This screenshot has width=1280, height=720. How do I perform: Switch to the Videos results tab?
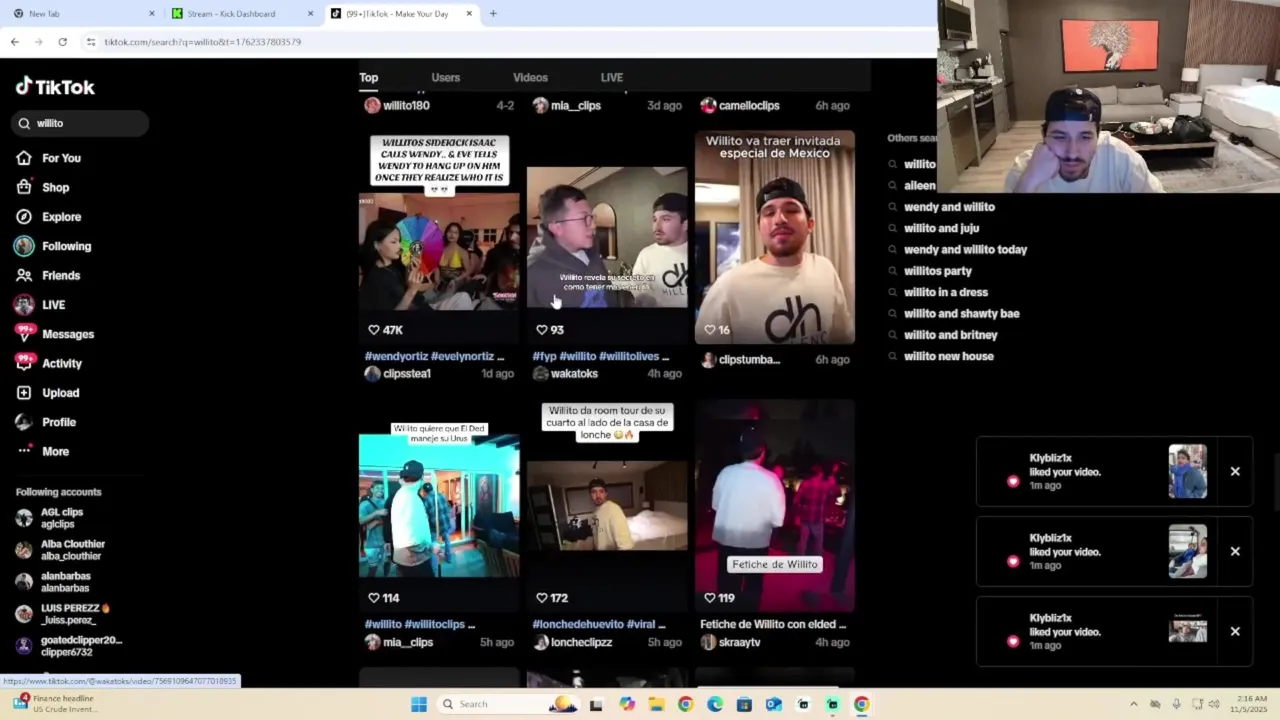pyautogui.click(x=530, y=77)
